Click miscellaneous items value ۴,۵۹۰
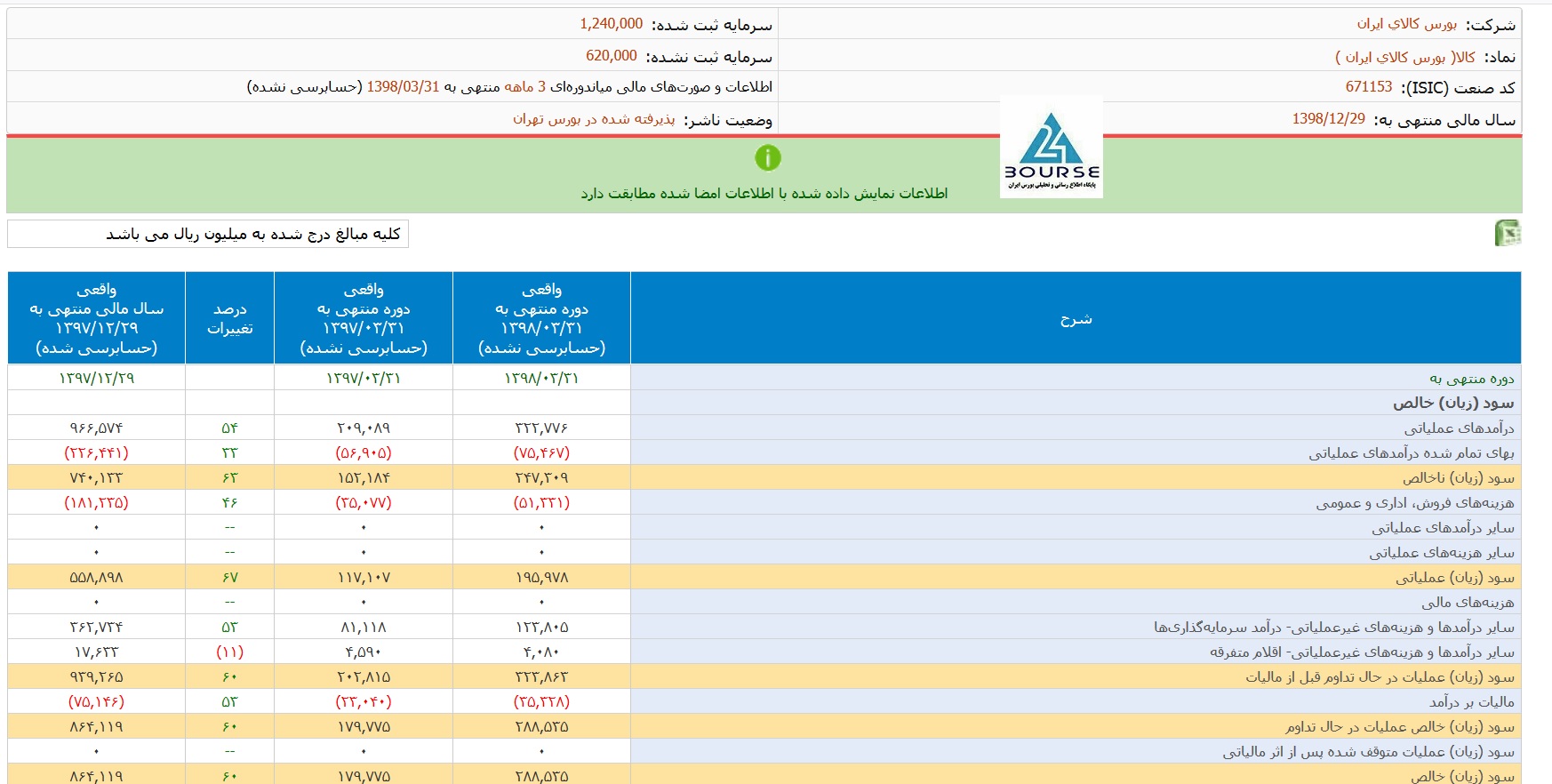This screenshot has width=1552, height=784. pos(364,652)
